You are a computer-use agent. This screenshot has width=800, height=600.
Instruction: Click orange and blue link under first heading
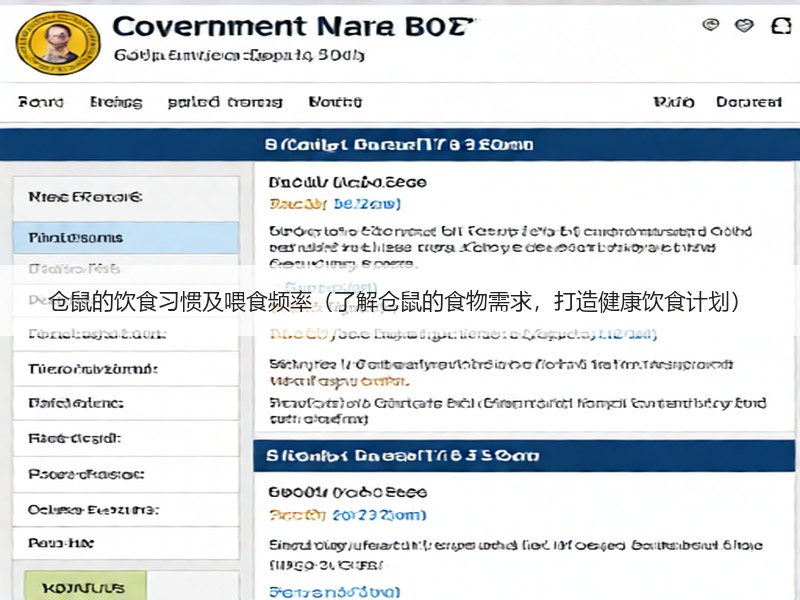click(335, 204)
